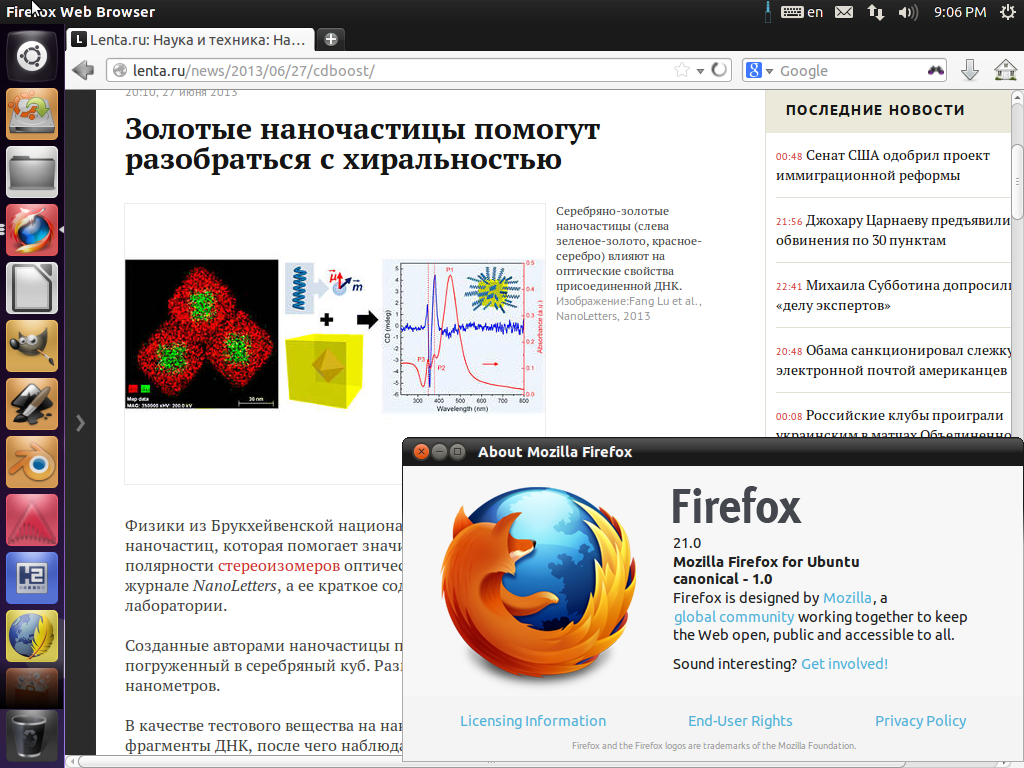The height and width of the screenshot is (768, 1024).
Task: Open the blue H2 app icon
Action: [x=32, y=578]
